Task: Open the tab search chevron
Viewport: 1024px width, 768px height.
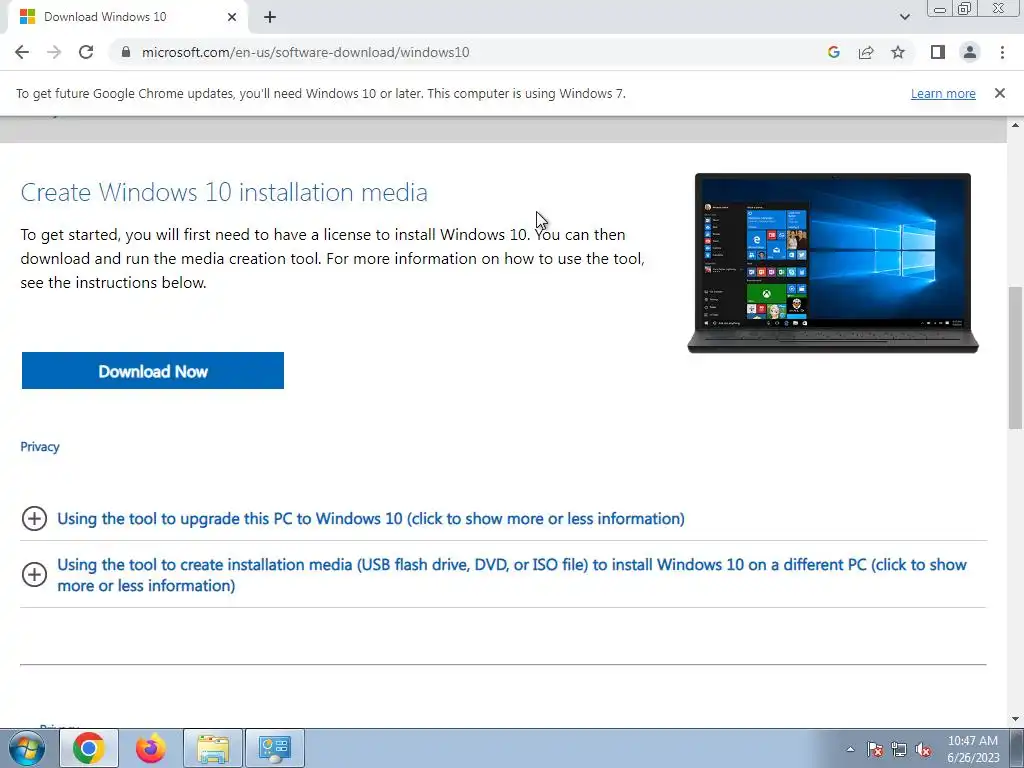Action: pos(904,17)
